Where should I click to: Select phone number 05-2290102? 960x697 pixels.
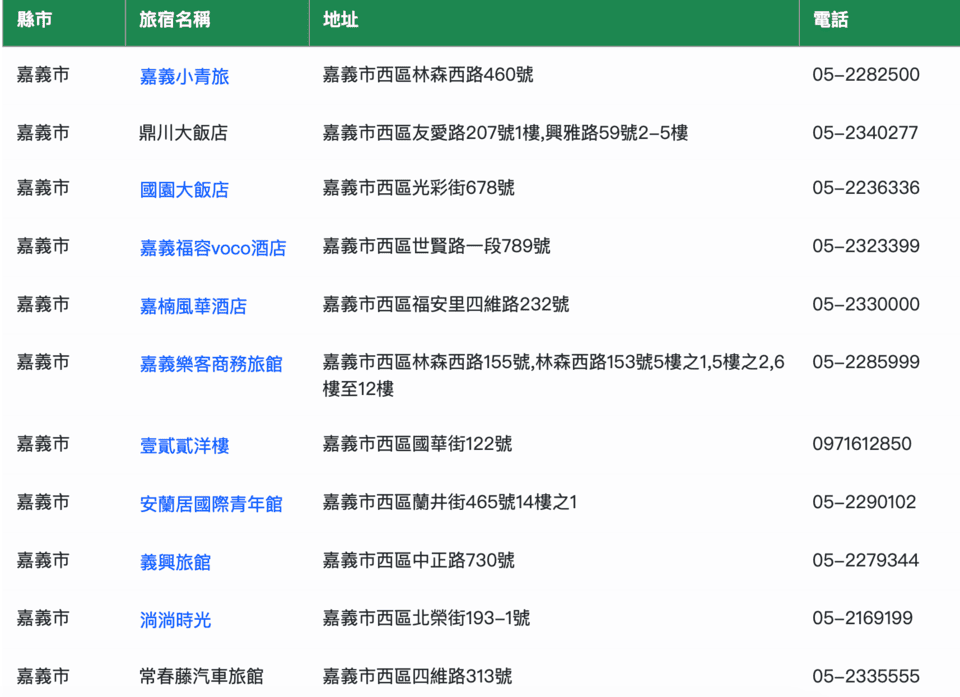864,502
